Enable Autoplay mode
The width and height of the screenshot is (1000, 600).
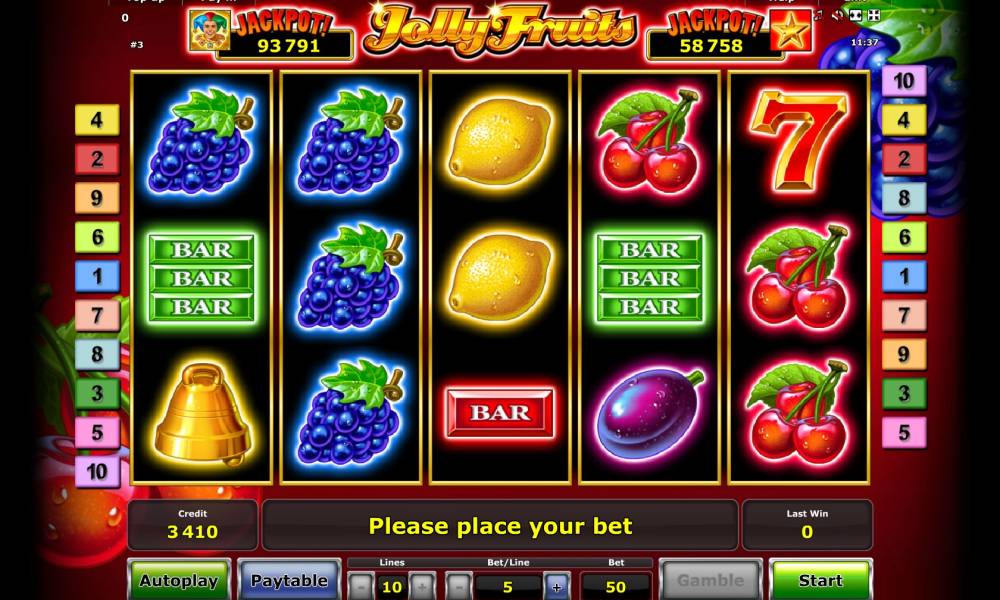coord(179,580)
